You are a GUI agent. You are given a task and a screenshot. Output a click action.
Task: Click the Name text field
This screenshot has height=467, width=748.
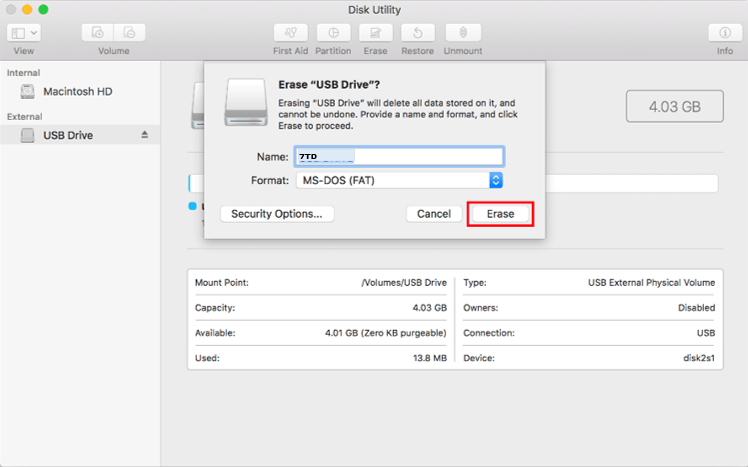pyautogui.click(x=399, y=156)
